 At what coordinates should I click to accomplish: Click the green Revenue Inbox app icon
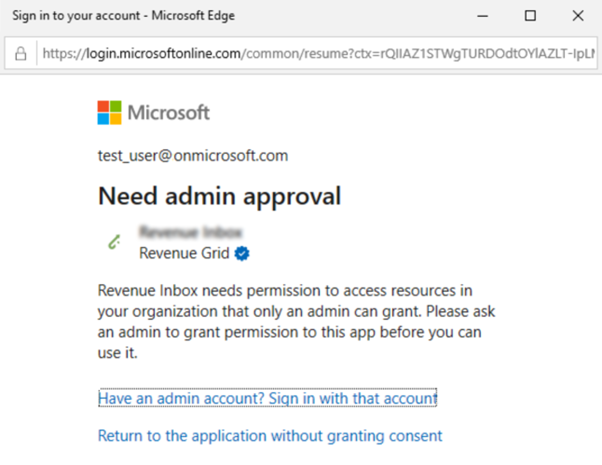[114, 242]
